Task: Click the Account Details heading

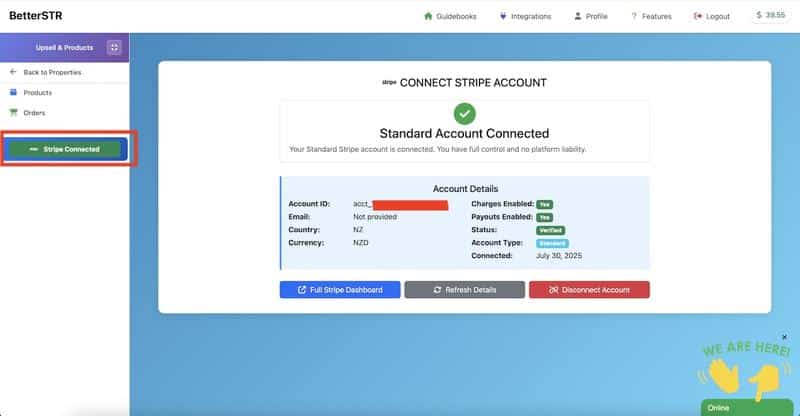Action: pyautogui.click(x=465, y=189)
